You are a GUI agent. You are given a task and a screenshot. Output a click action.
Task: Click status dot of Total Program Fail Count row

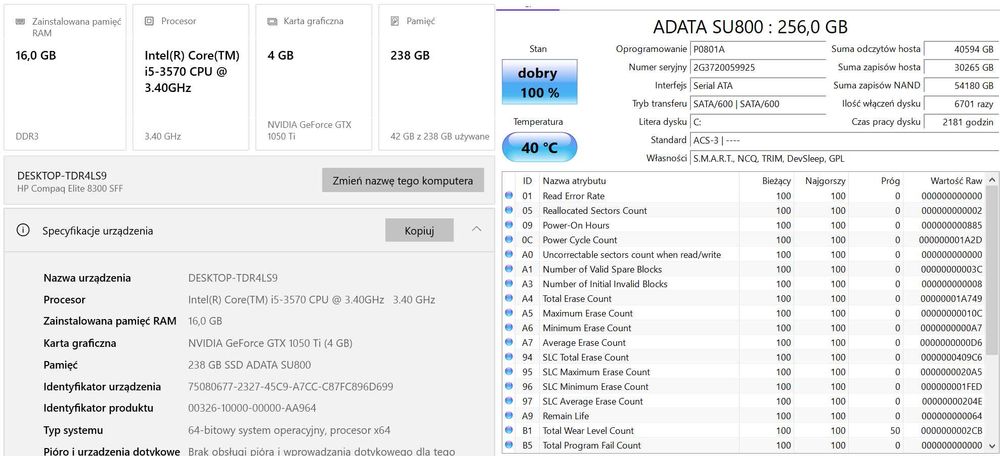point(509,445)
